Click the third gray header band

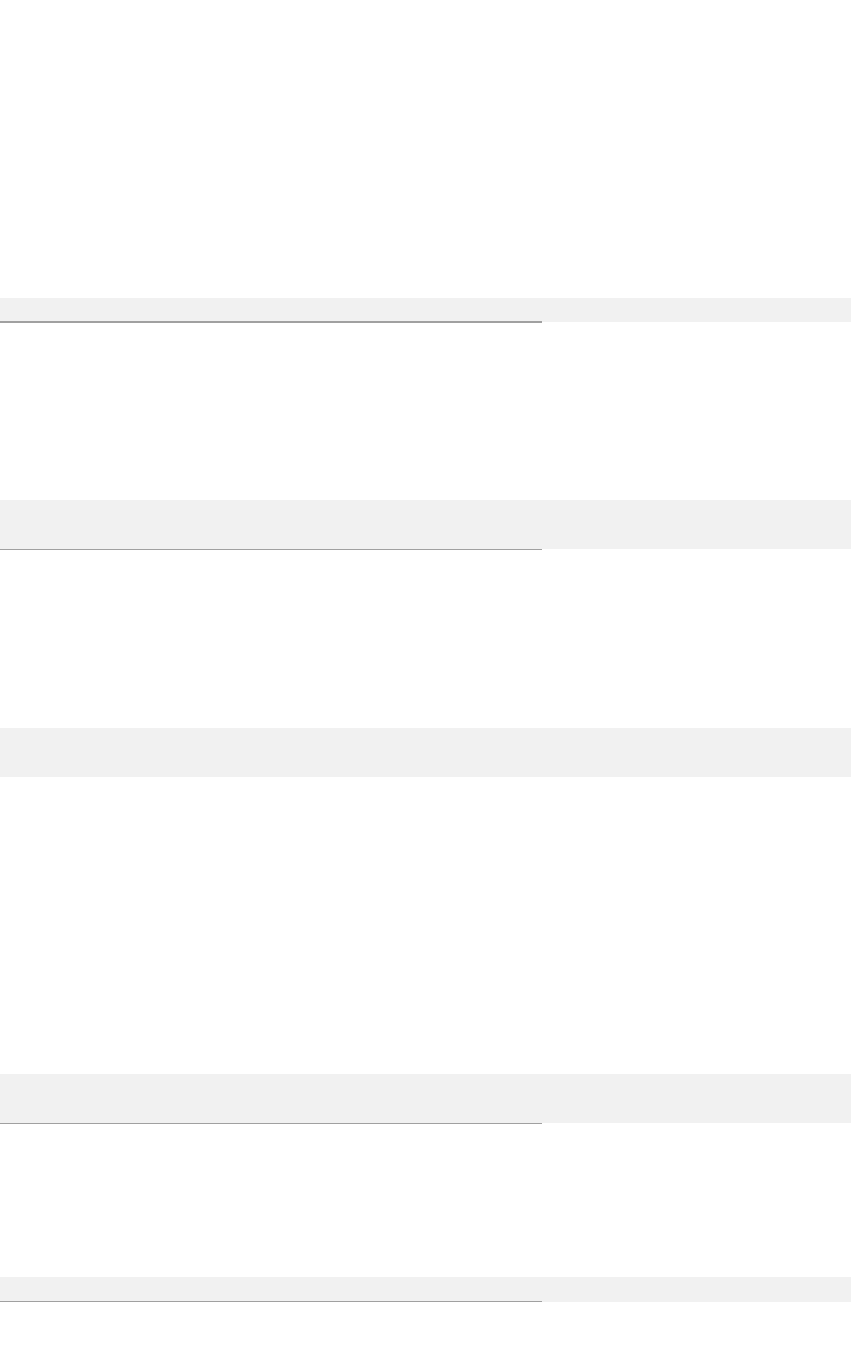[x=425, y=752]
